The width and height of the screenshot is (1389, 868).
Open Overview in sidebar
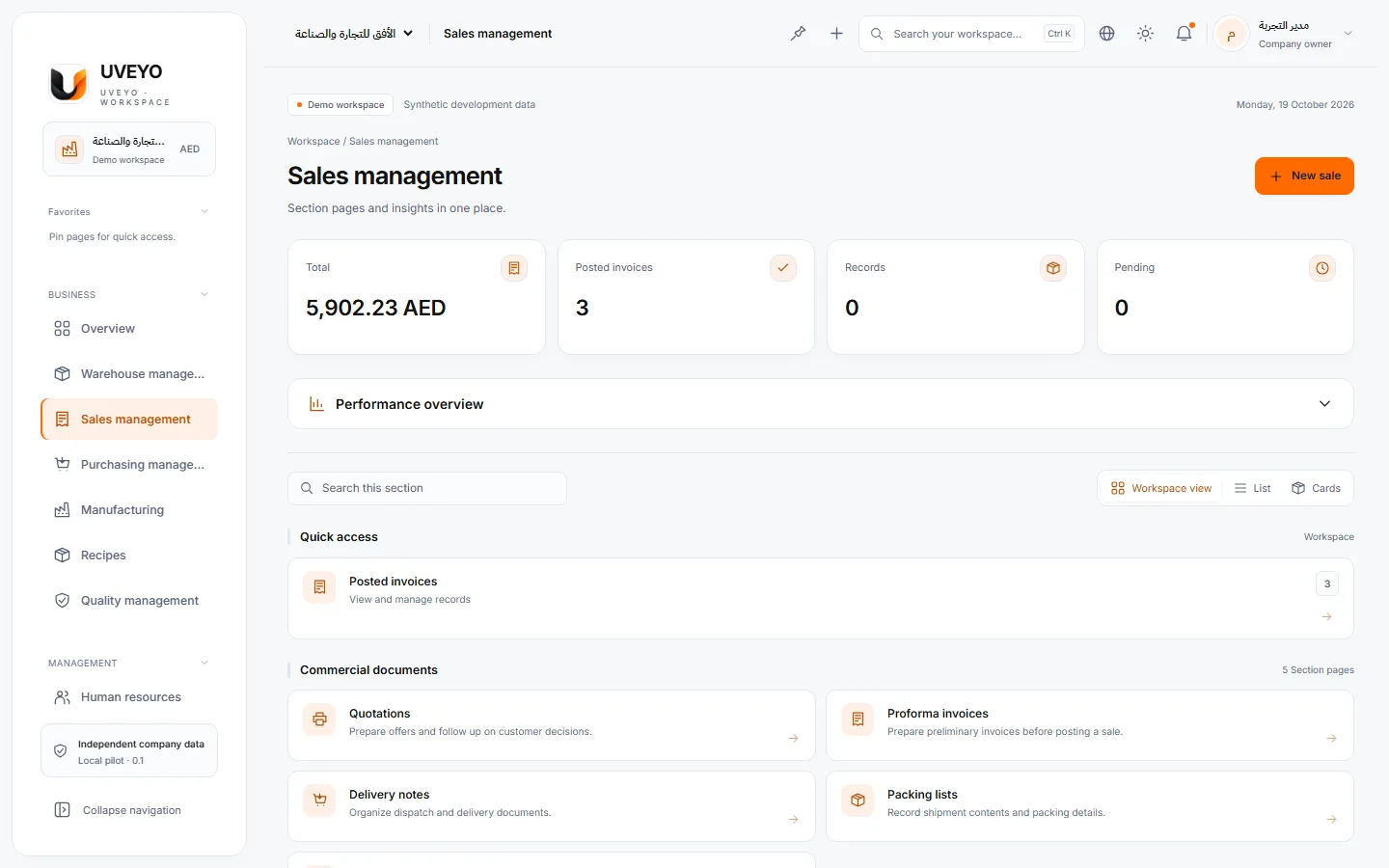point(129,329)
